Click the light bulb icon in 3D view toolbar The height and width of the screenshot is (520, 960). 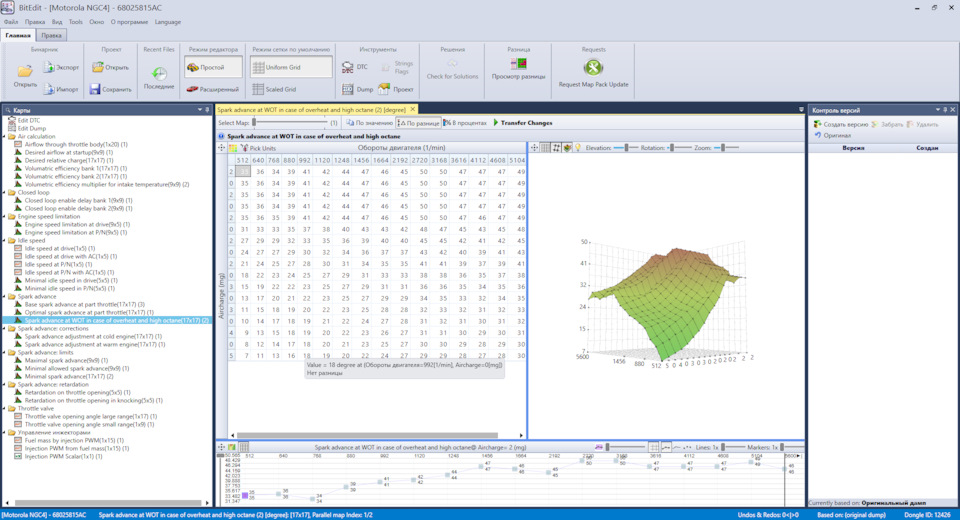(x=577, y=147)
